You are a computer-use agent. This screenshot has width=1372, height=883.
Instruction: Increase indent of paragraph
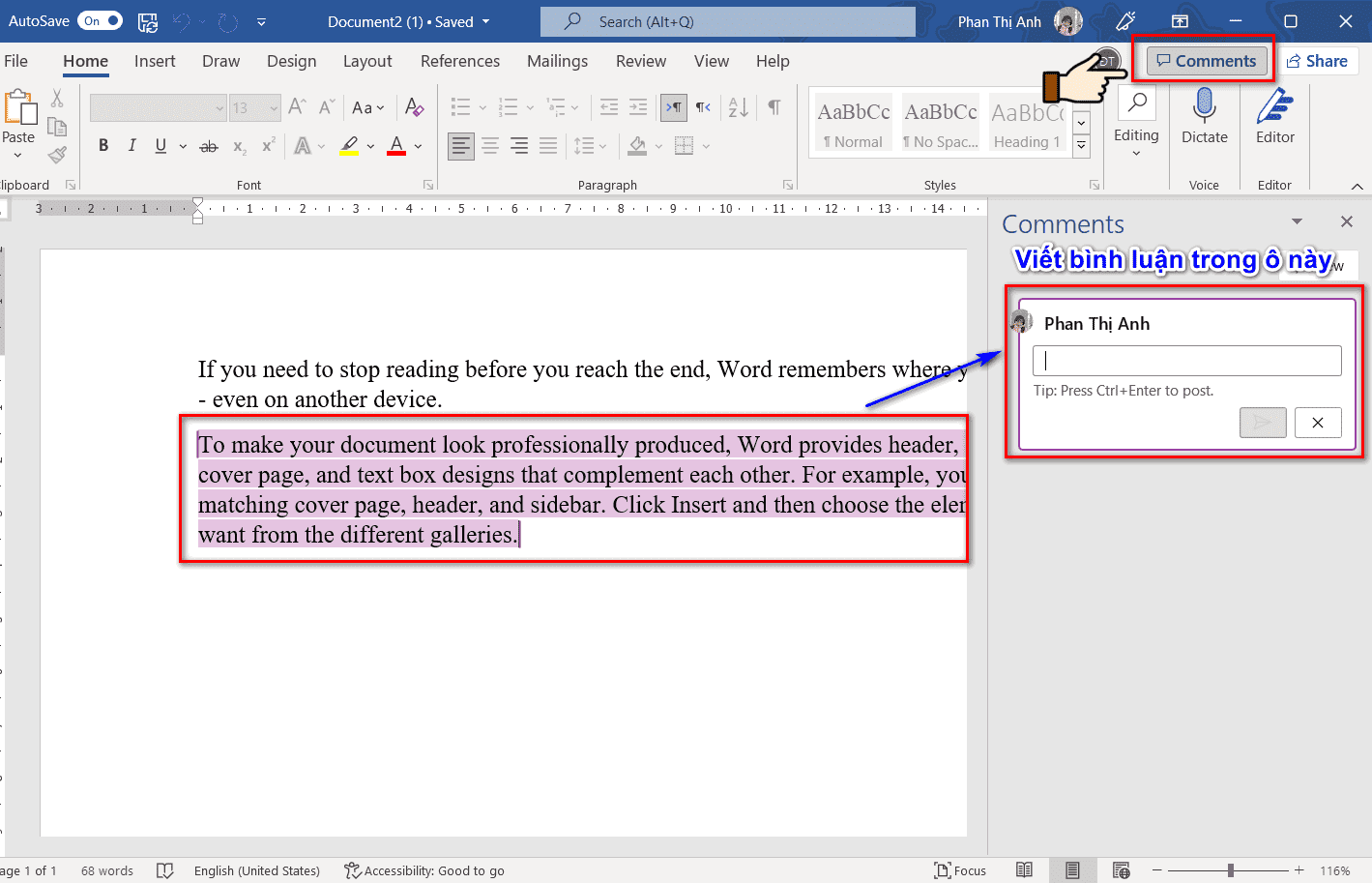638,107
